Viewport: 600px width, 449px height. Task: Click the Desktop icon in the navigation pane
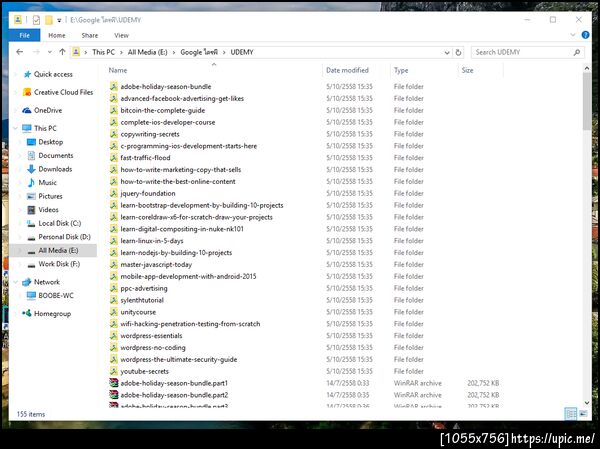pos(31,142)
